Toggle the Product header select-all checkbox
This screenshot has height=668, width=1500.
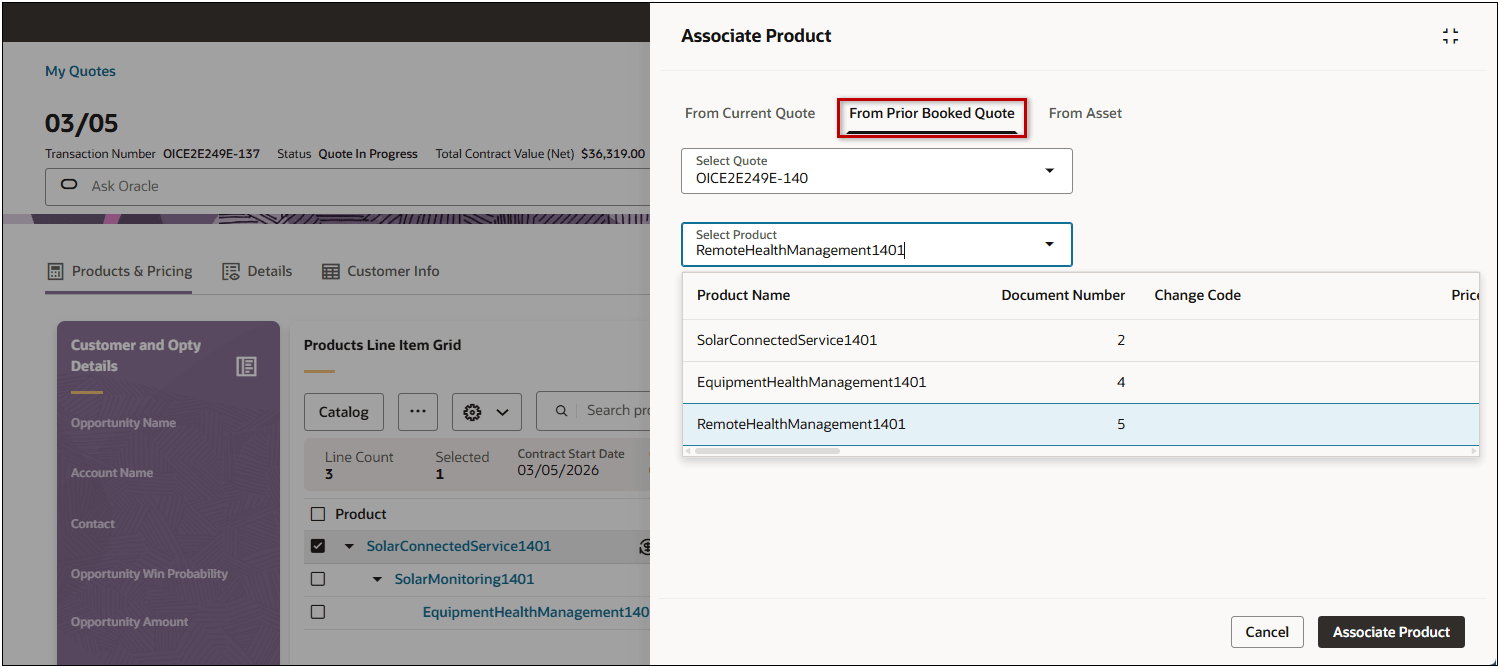(318, 514)
